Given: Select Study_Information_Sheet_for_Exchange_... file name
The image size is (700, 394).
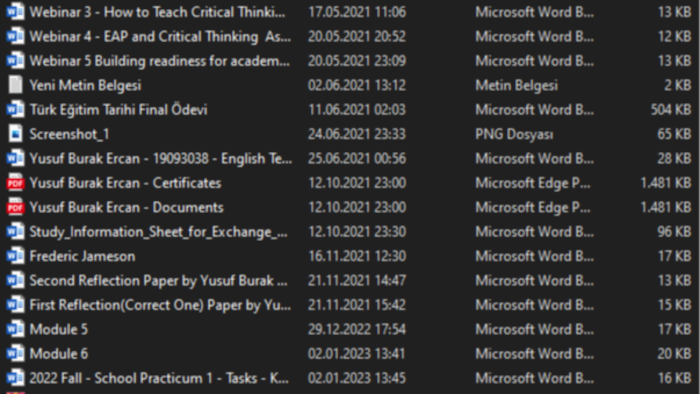Looking at the screenshot, I should point(158,232).
